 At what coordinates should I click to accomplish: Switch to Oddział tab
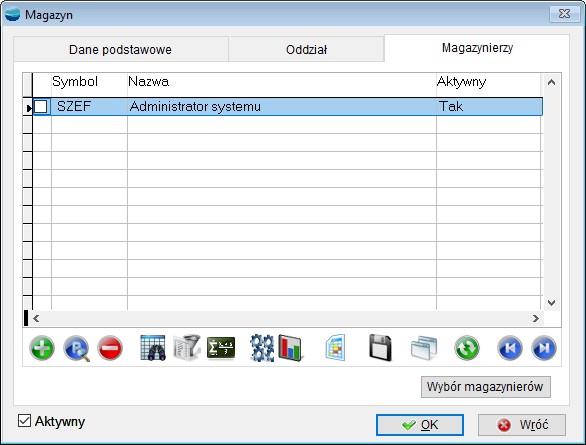click(306, 49)
